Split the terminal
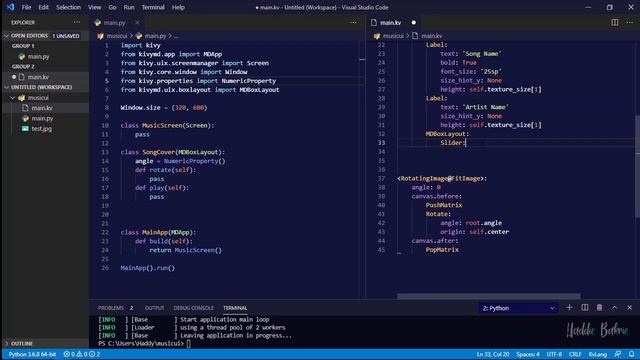The image size is (640, 360). 584,308
